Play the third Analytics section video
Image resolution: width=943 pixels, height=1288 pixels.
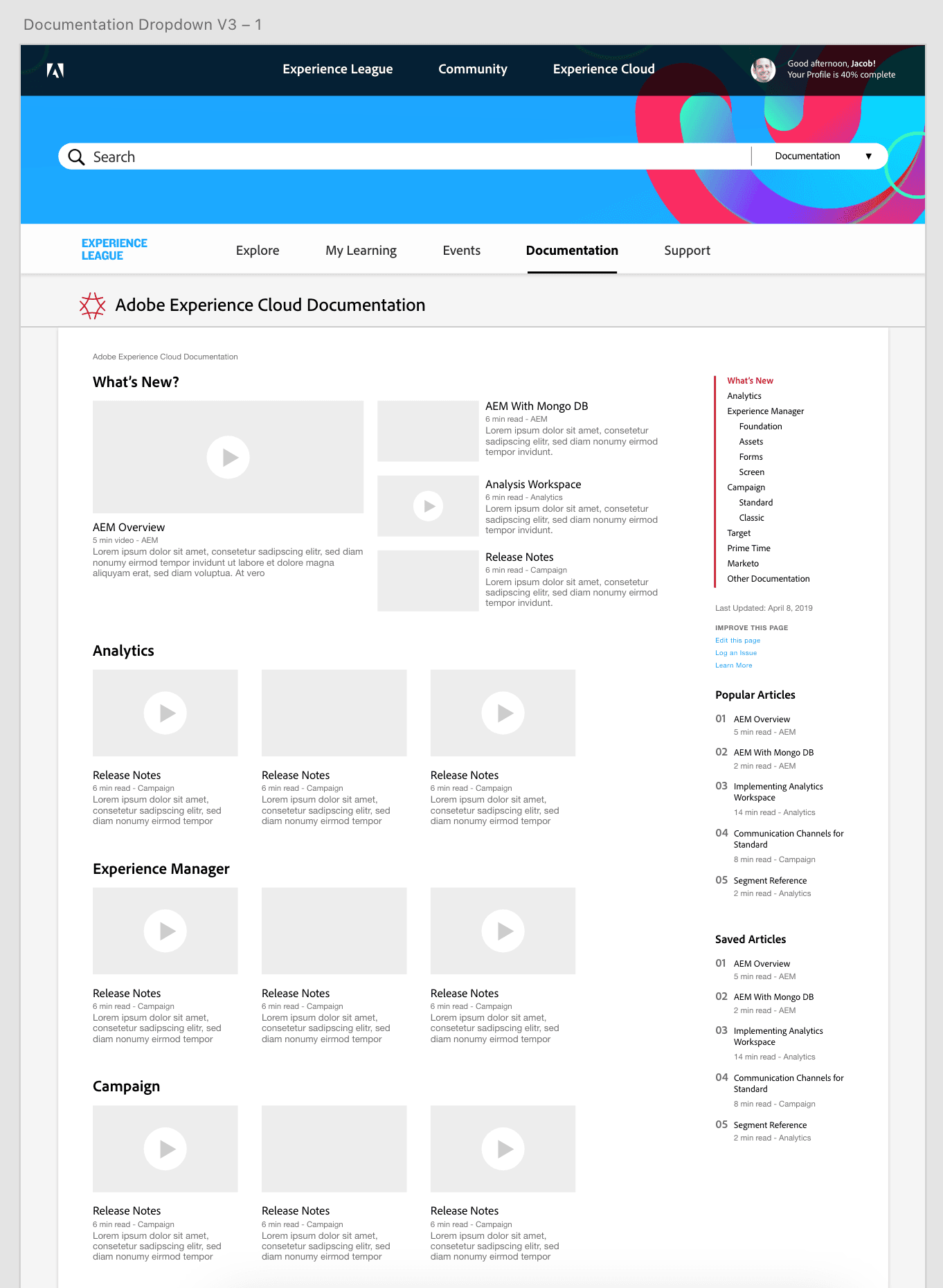[x=503, y=713]
